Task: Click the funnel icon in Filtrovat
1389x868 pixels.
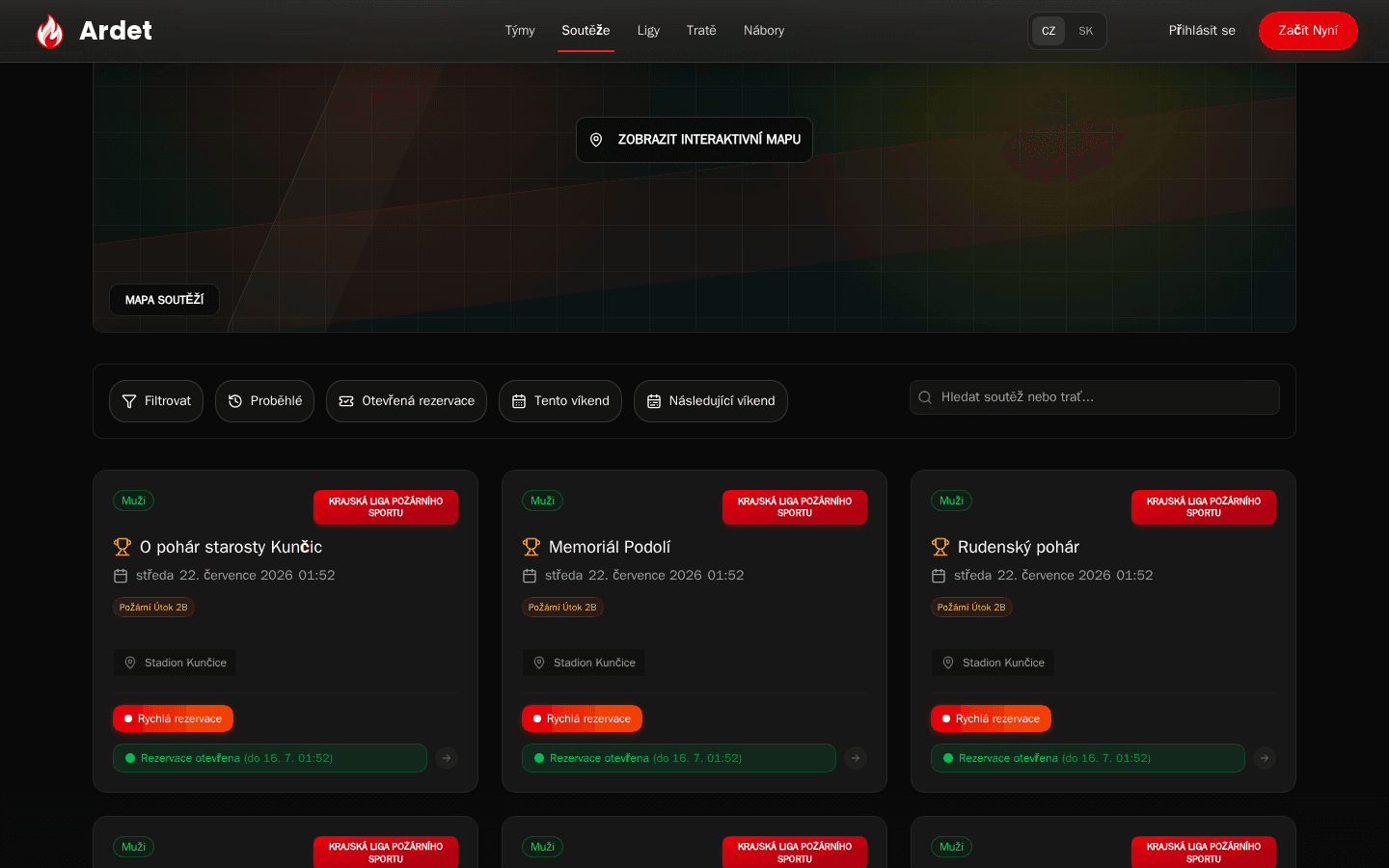Action: [129, 401]
